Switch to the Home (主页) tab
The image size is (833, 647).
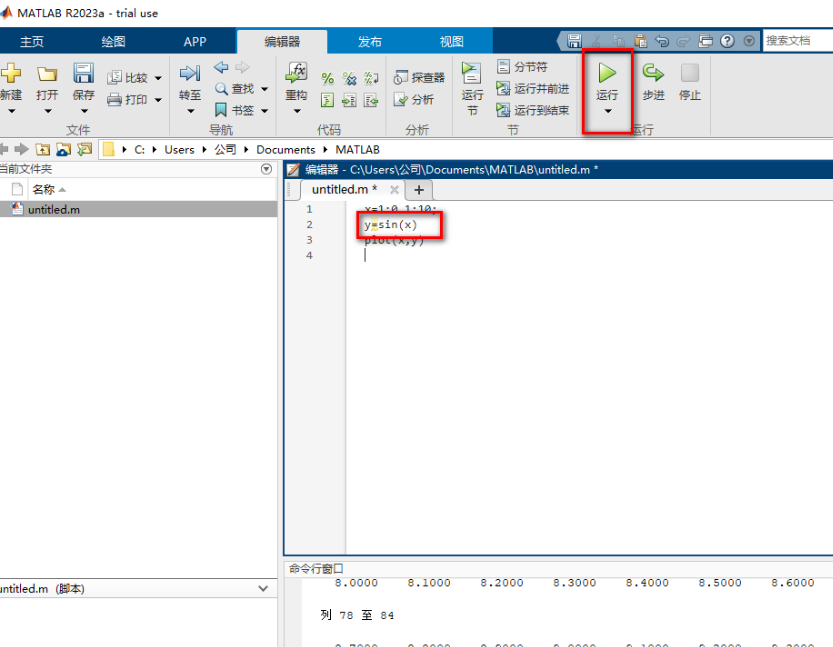[x=32, y=41]
